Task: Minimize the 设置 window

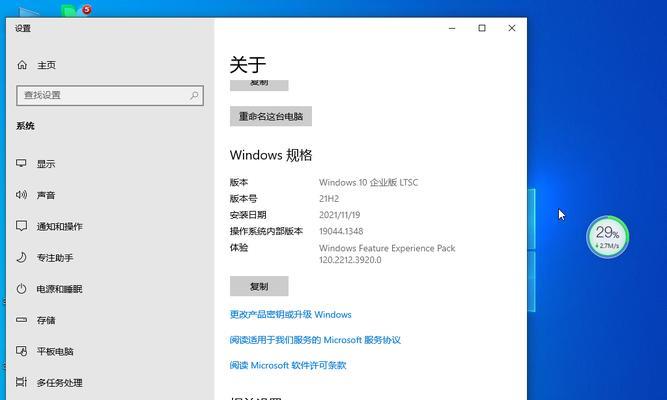Action: [x=452, y=28]
